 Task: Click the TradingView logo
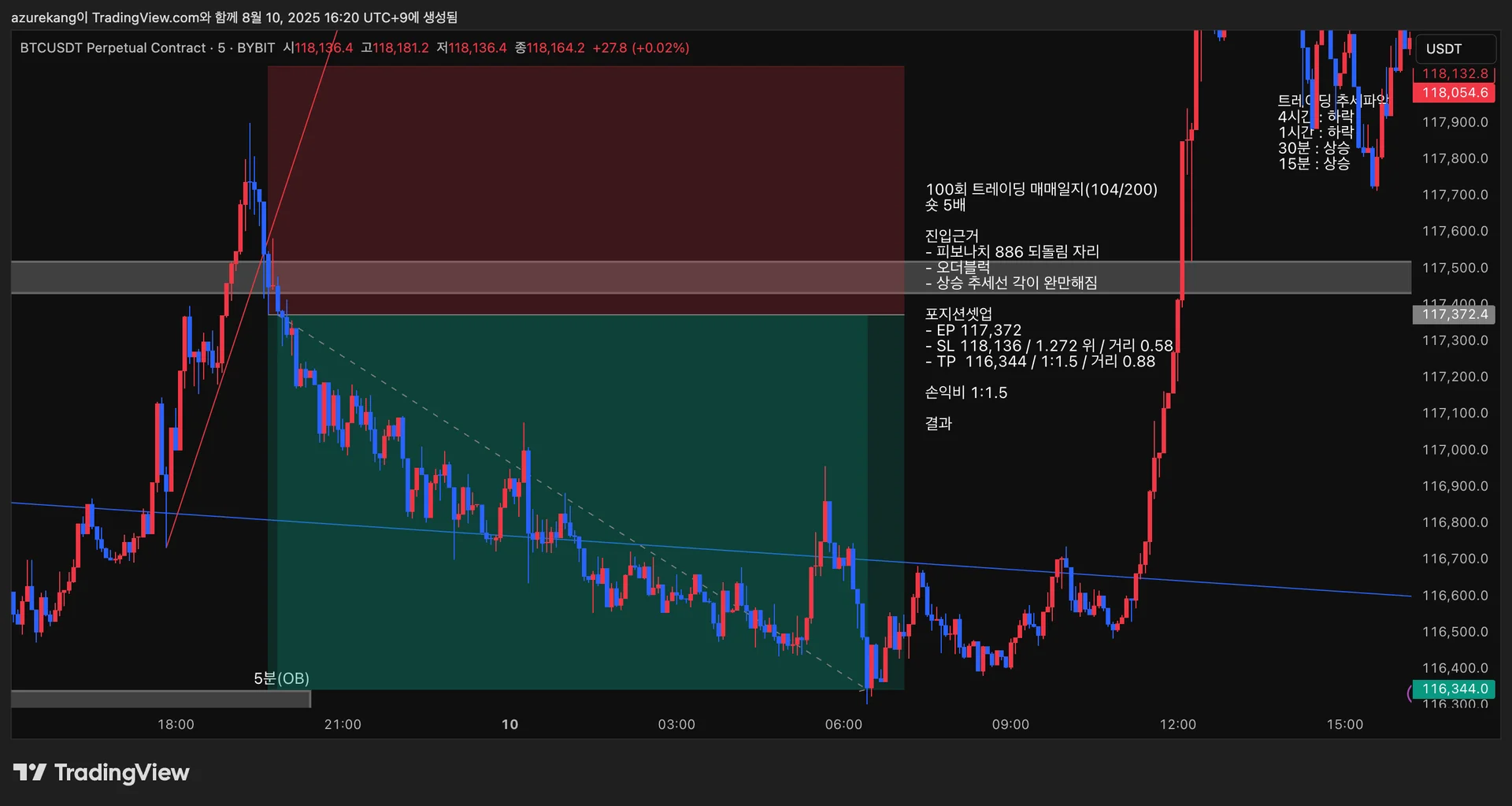coord(102,773)
